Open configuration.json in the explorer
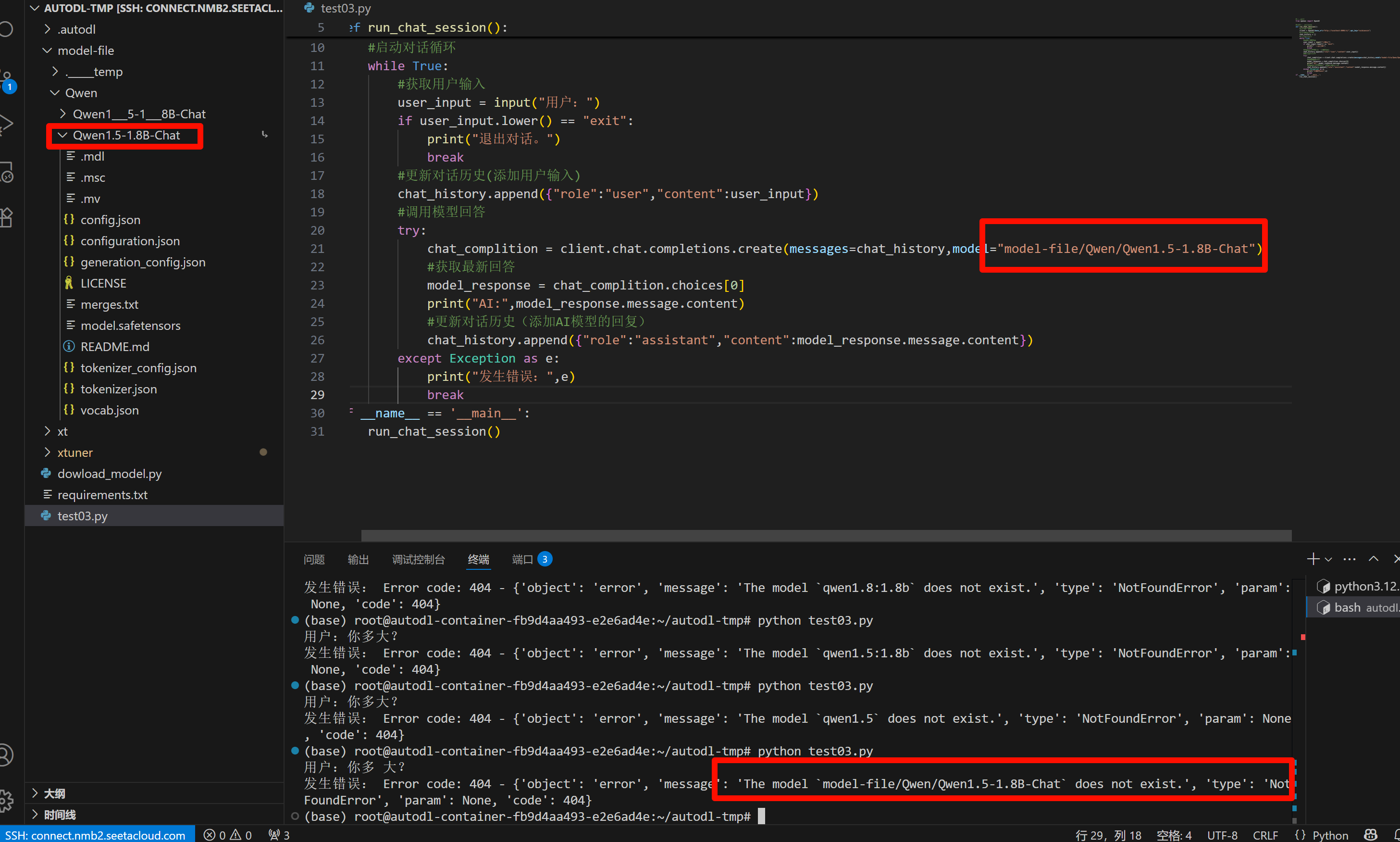The height and width of the screenshot is (842, 1400). point(154,240)
